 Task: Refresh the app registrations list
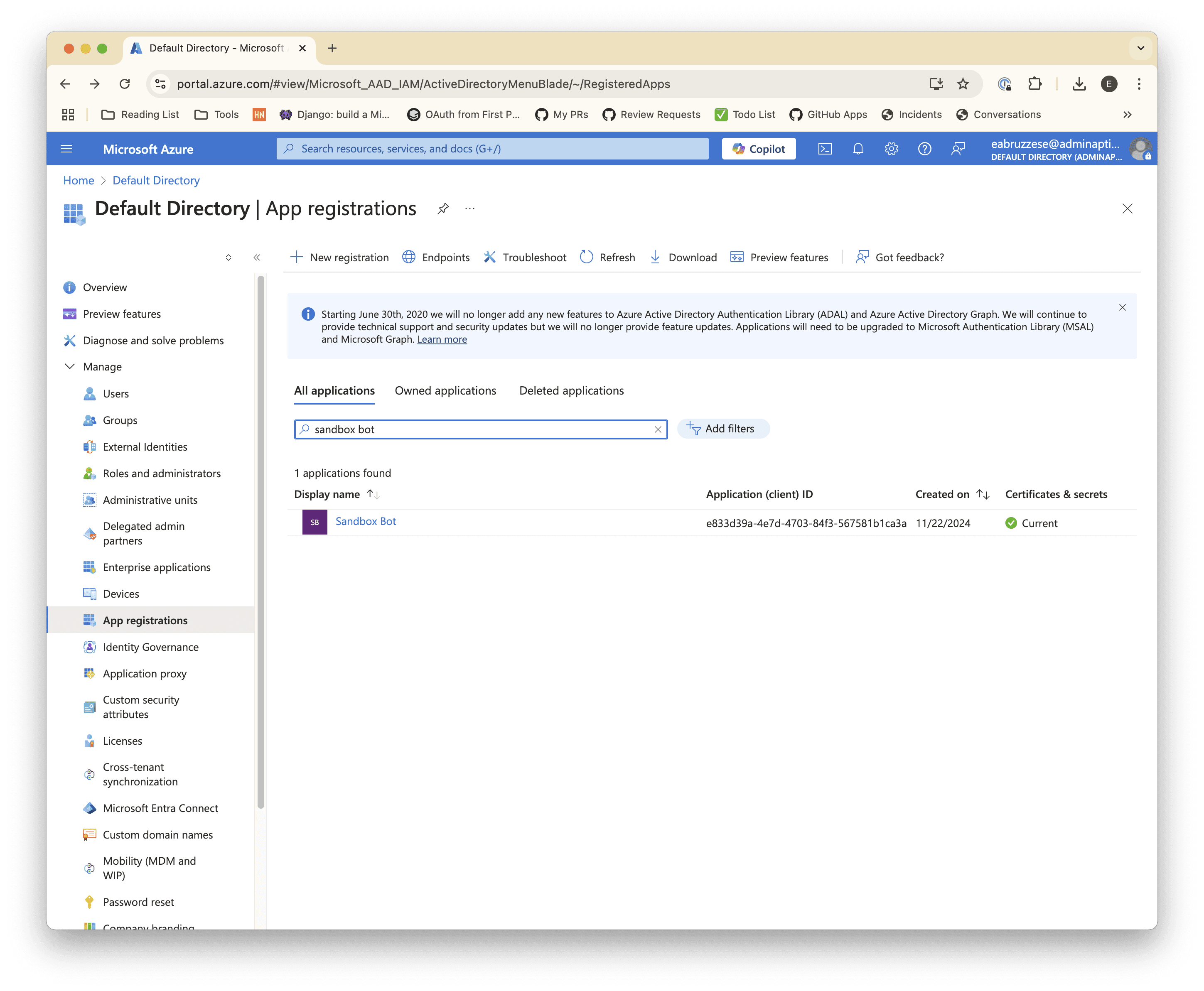pyautogui.click(x=607, y=258)
